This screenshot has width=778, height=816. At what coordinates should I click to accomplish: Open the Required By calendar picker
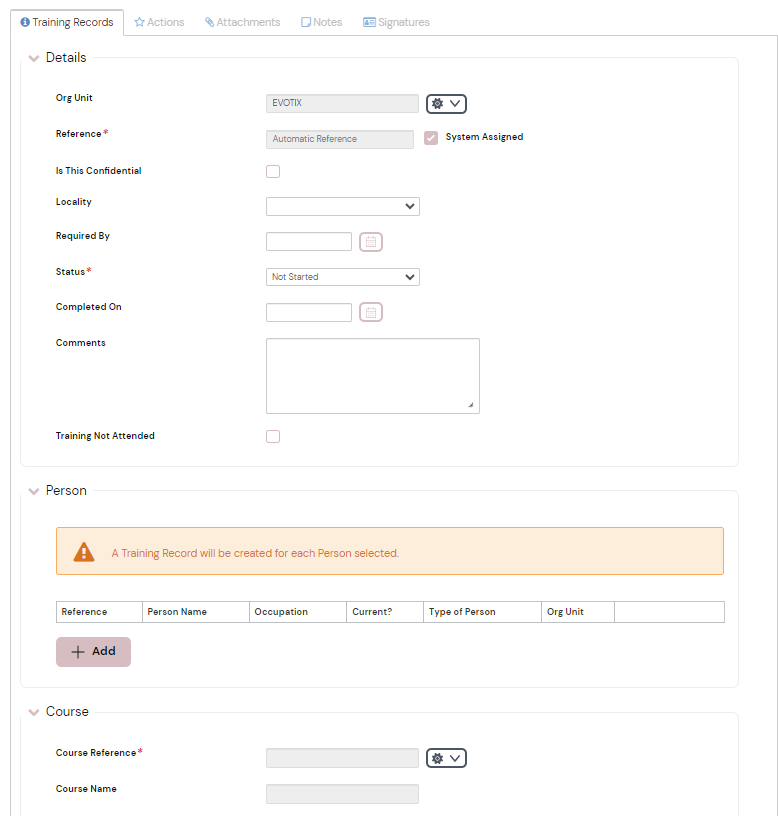(371, 242)
